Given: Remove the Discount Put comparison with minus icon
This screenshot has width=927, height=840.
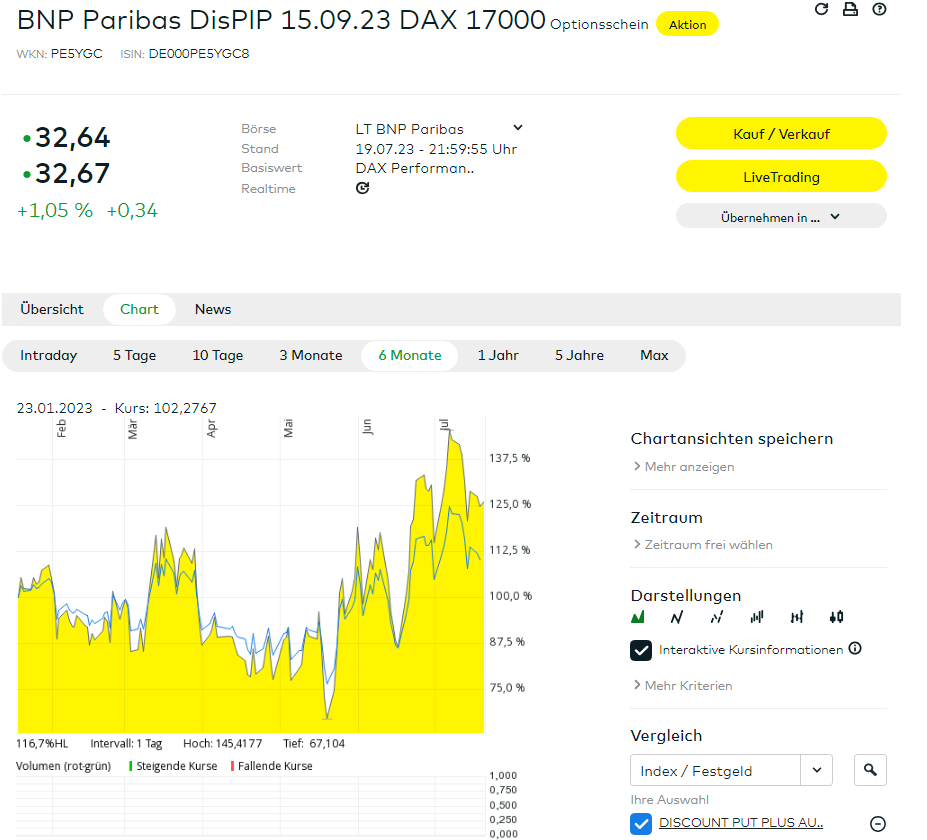Looking at the screenshot, I should 878,824.
